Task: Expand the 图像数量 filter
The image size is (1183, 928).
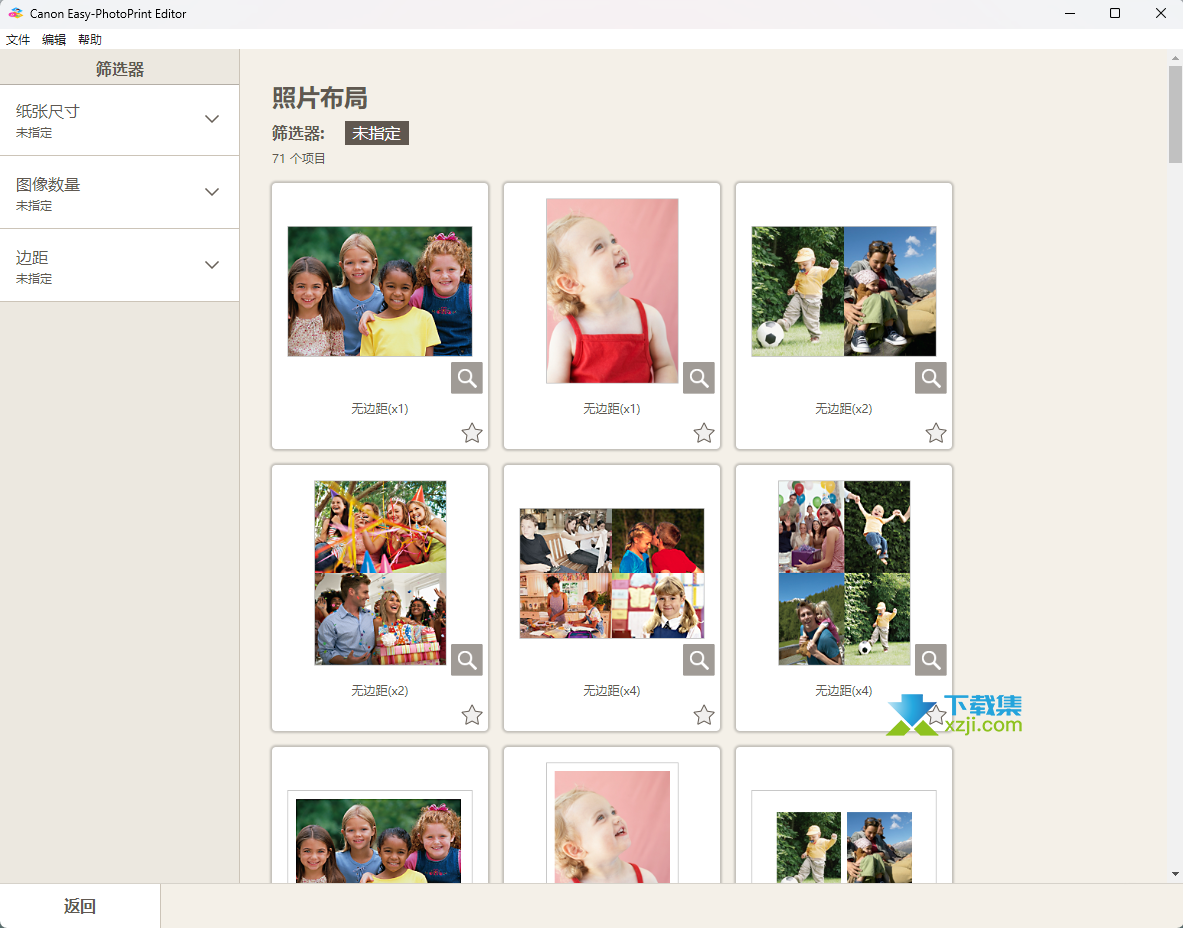Action: click(x=119, y=193)
